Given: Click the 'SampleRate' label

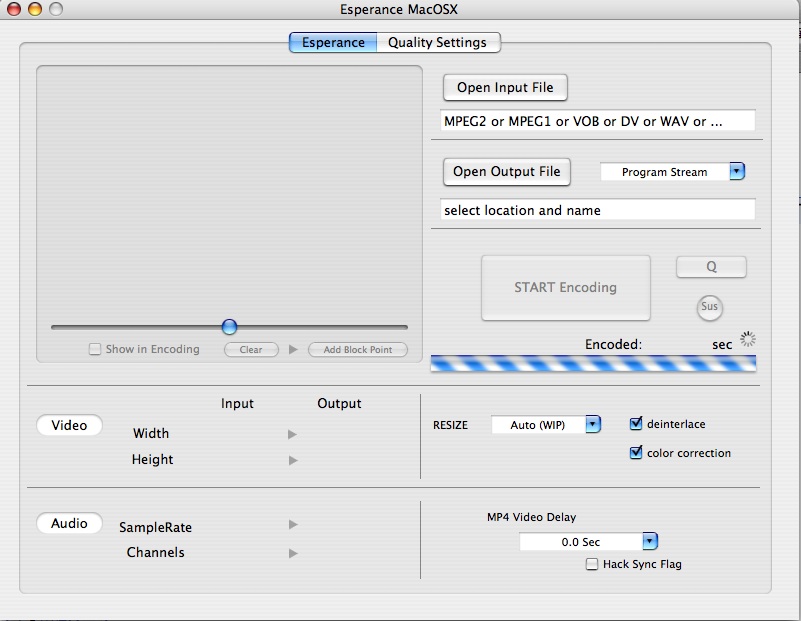Looking at the screenshot, I should (155, 527).
